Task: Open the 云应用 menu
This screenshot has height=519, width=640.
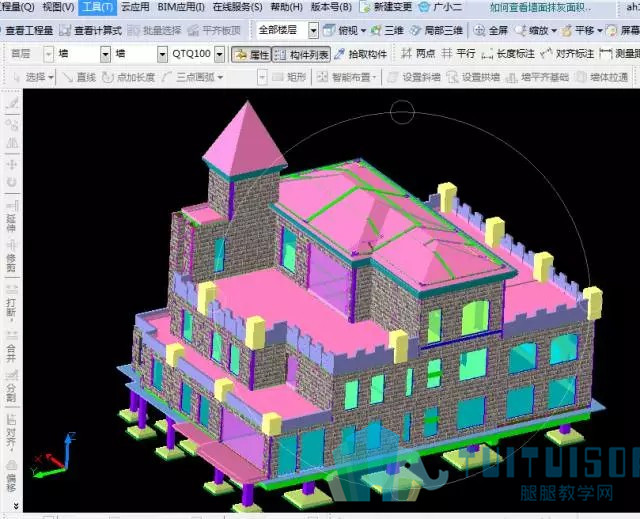Action: (135, 7)
